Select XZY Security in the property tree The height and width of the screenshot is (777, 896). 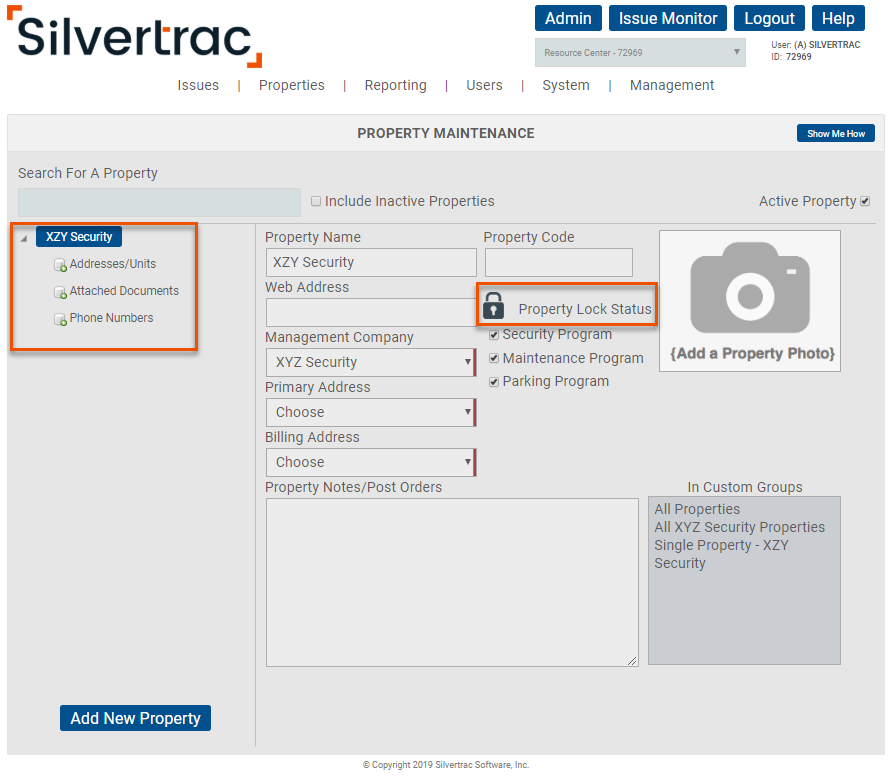click(x=79, y=237)
